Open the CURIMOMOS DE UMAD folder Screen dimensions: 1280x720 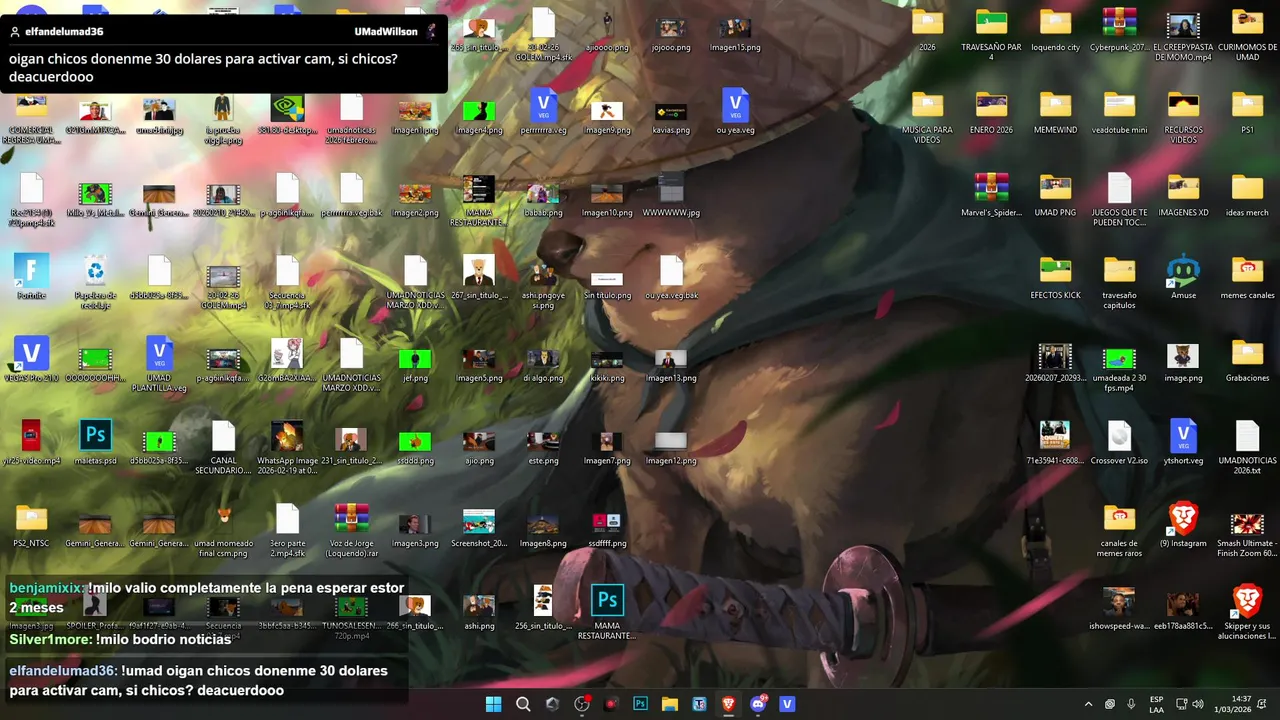click(1247, 33)
